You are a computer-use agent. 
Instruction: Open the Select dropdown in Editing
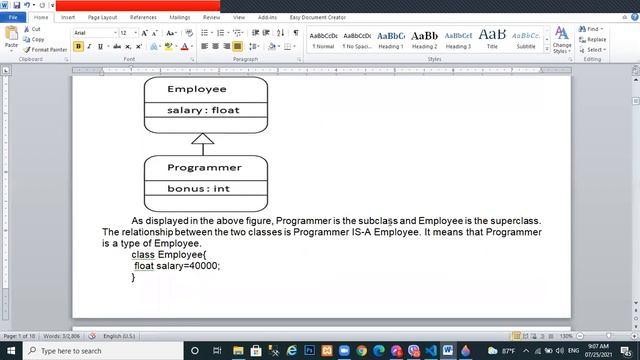pos(592,49)
